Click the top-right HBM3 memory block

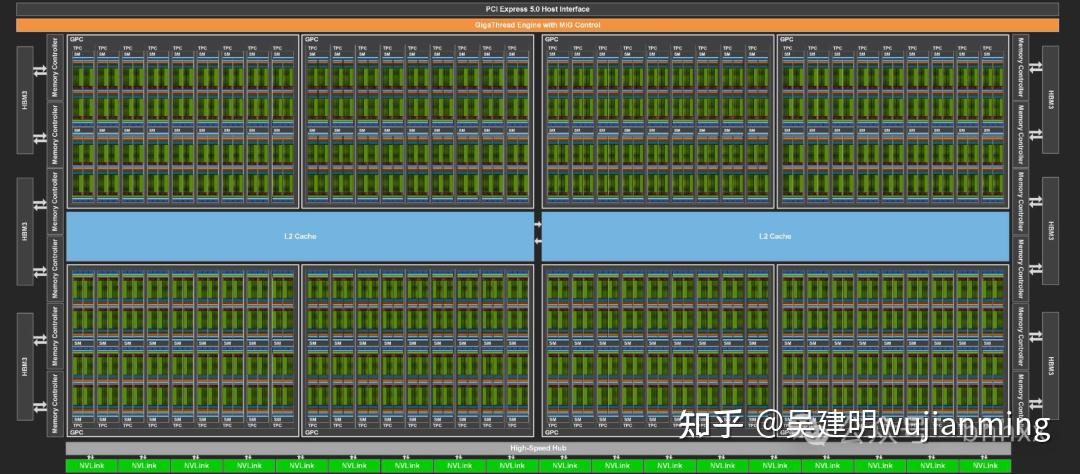tap(1050, 101)
